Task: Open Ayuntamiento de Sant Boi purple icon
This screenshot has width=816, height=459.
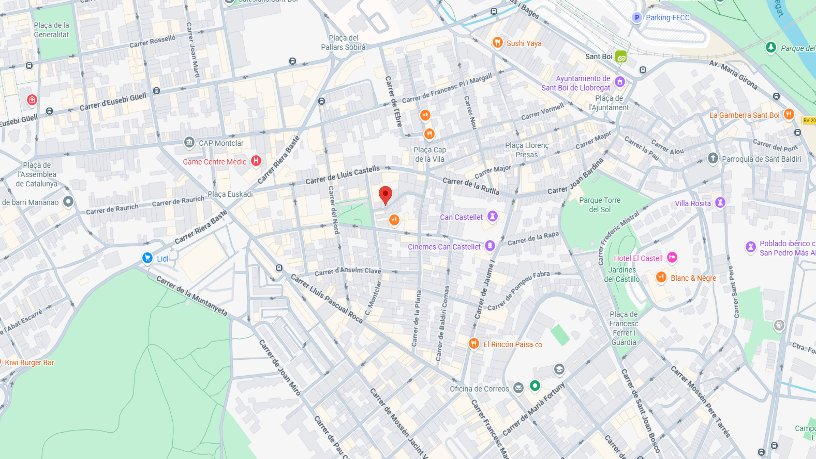Action: pyautogui.click(x=619, y=82)
